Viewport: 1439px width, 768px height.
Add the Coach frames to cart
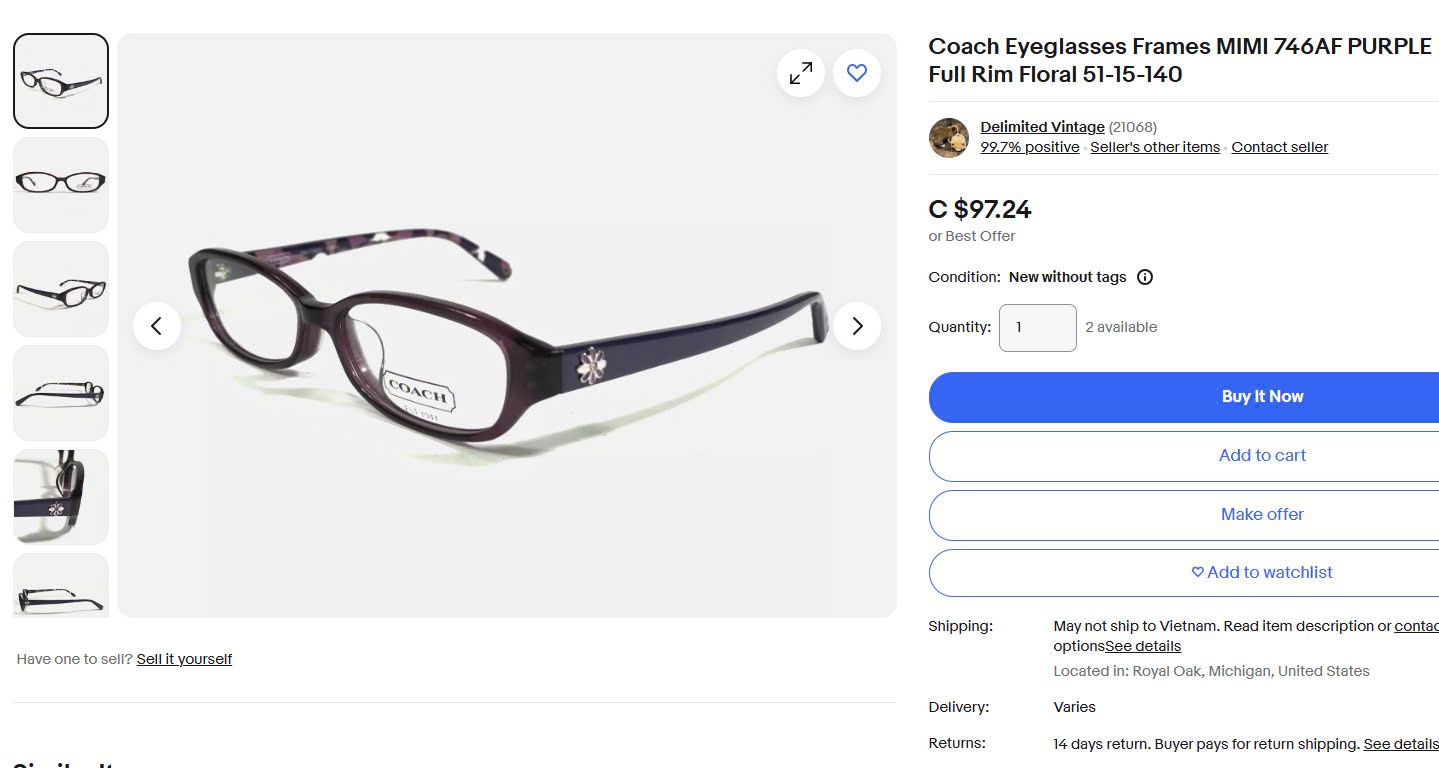[x=1262, y=456]
